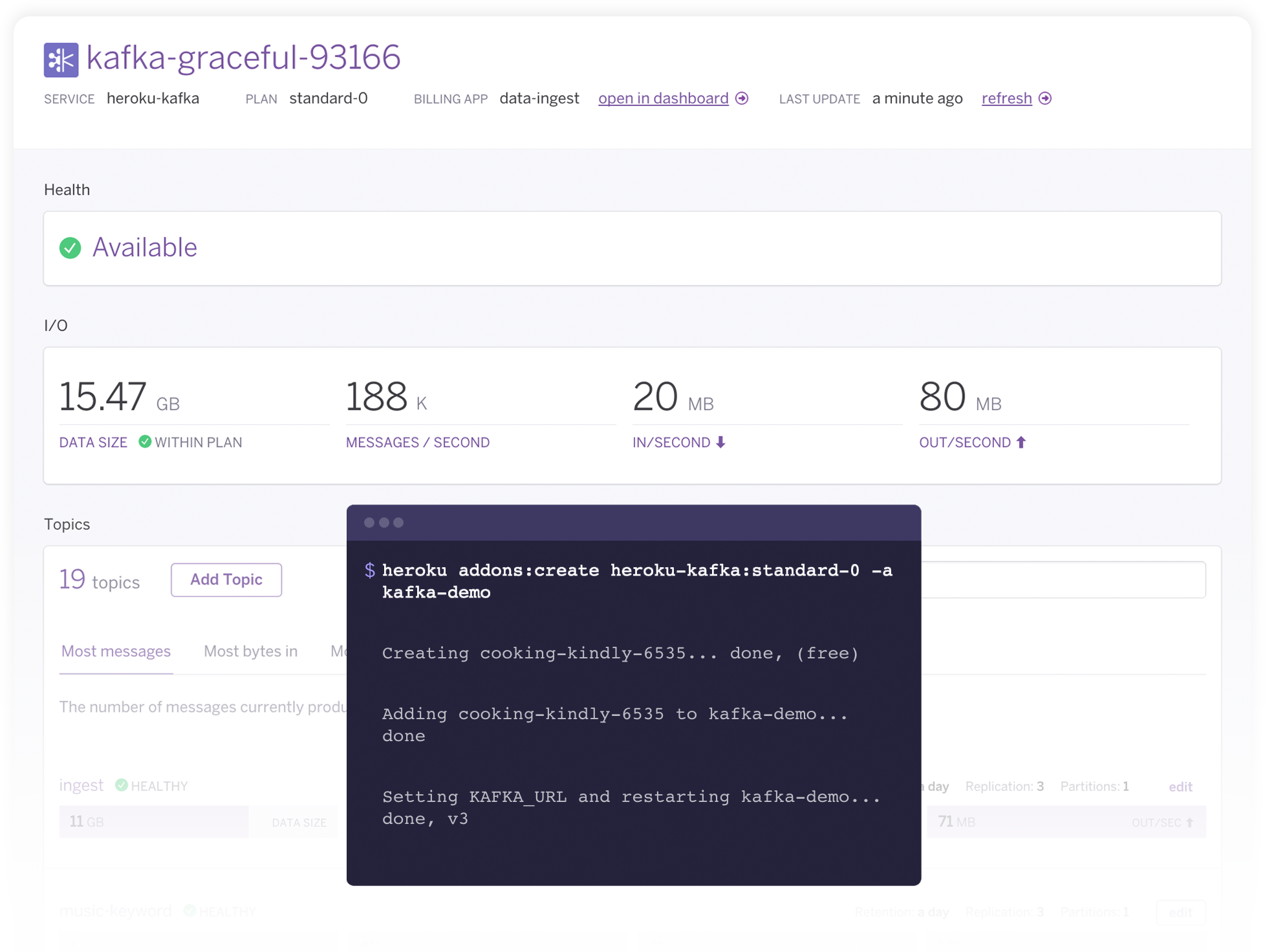
Task: Open the 'open in dashboard' link
Action: coord(663,98)
